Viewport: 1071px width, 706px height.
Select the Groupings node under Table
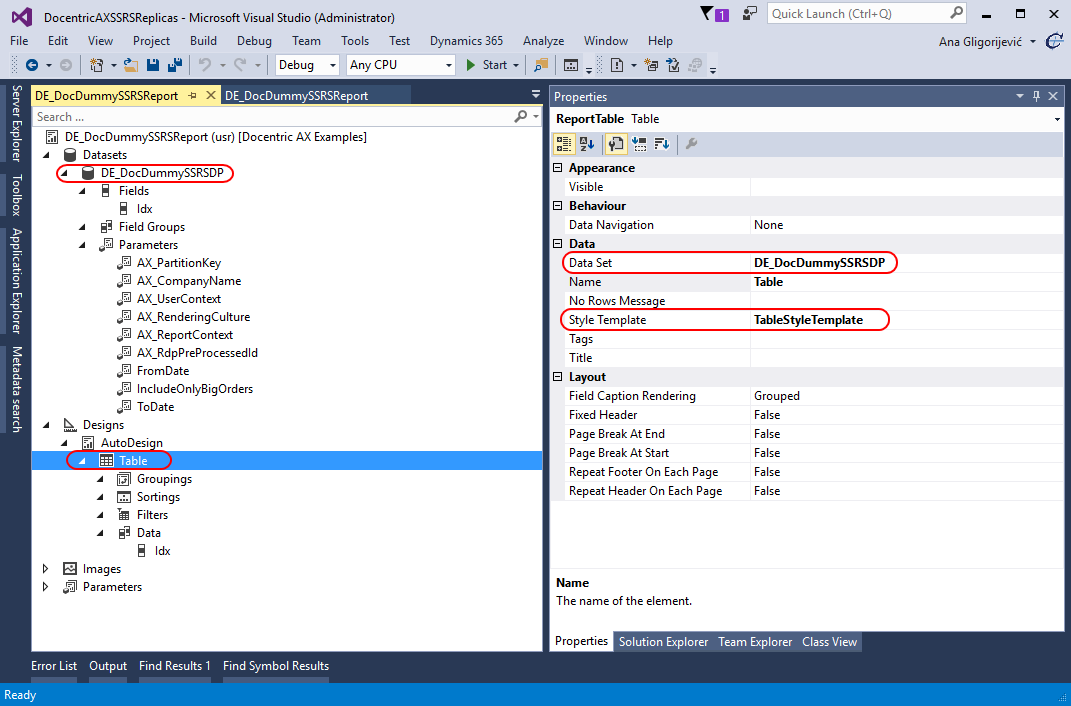point(164,479)
